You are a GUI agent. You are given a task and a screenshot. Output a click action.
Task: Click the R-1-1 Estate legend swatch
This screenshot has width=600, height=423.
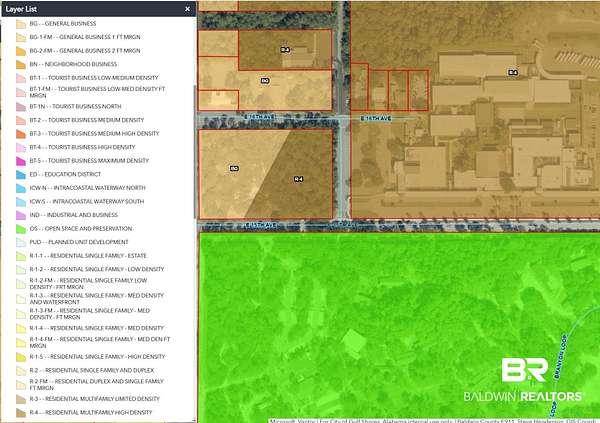click(21, 256)
